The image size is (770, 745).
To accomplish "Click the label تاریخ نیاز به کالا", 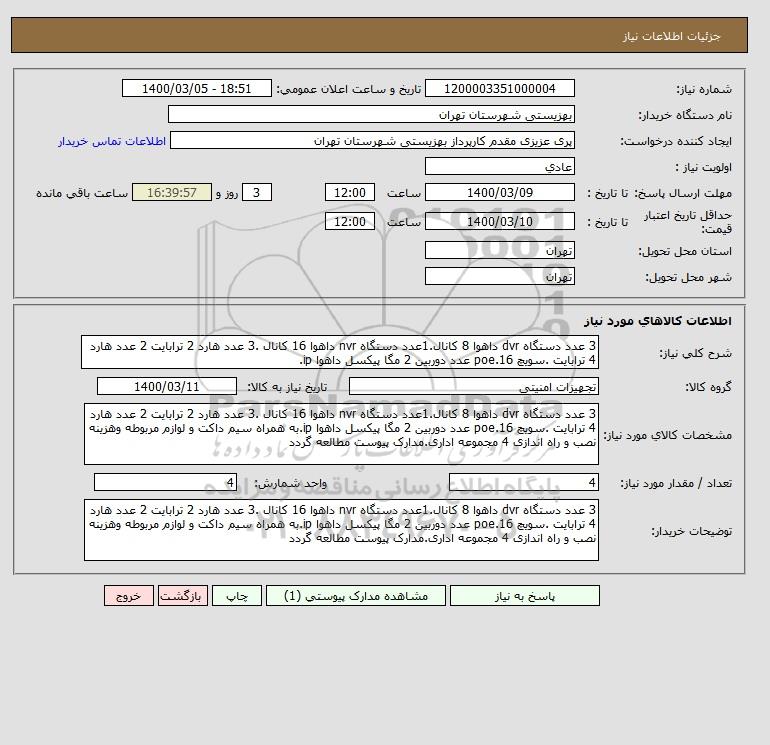I will tap(287, 387).
